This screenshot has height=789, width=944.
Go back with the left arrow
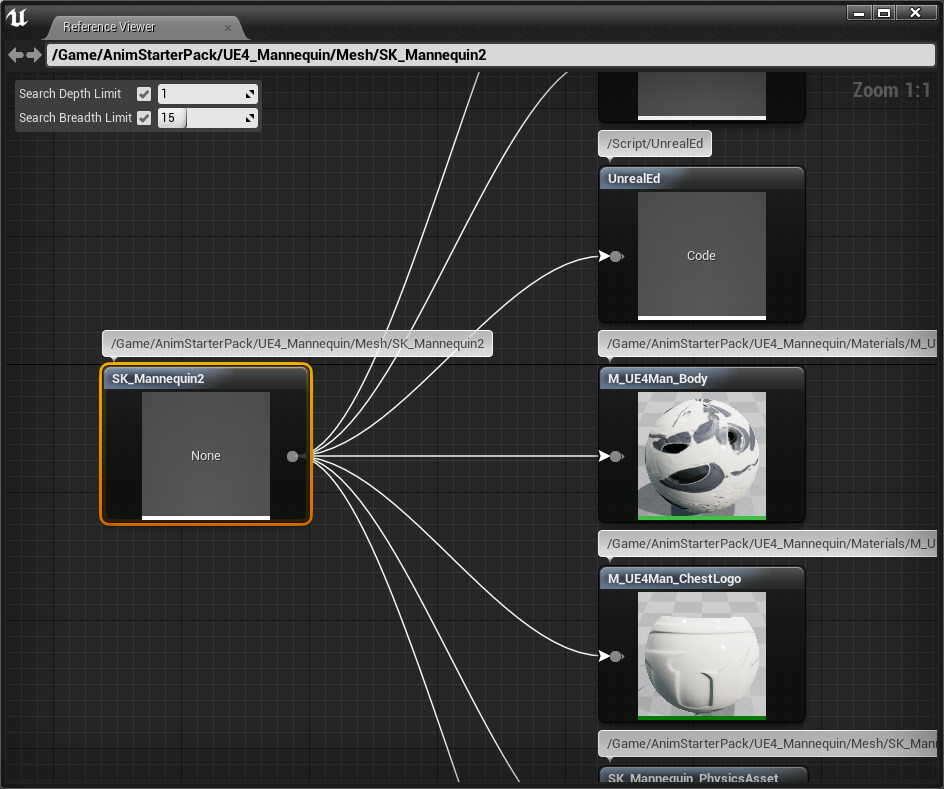tap(16, 55)
